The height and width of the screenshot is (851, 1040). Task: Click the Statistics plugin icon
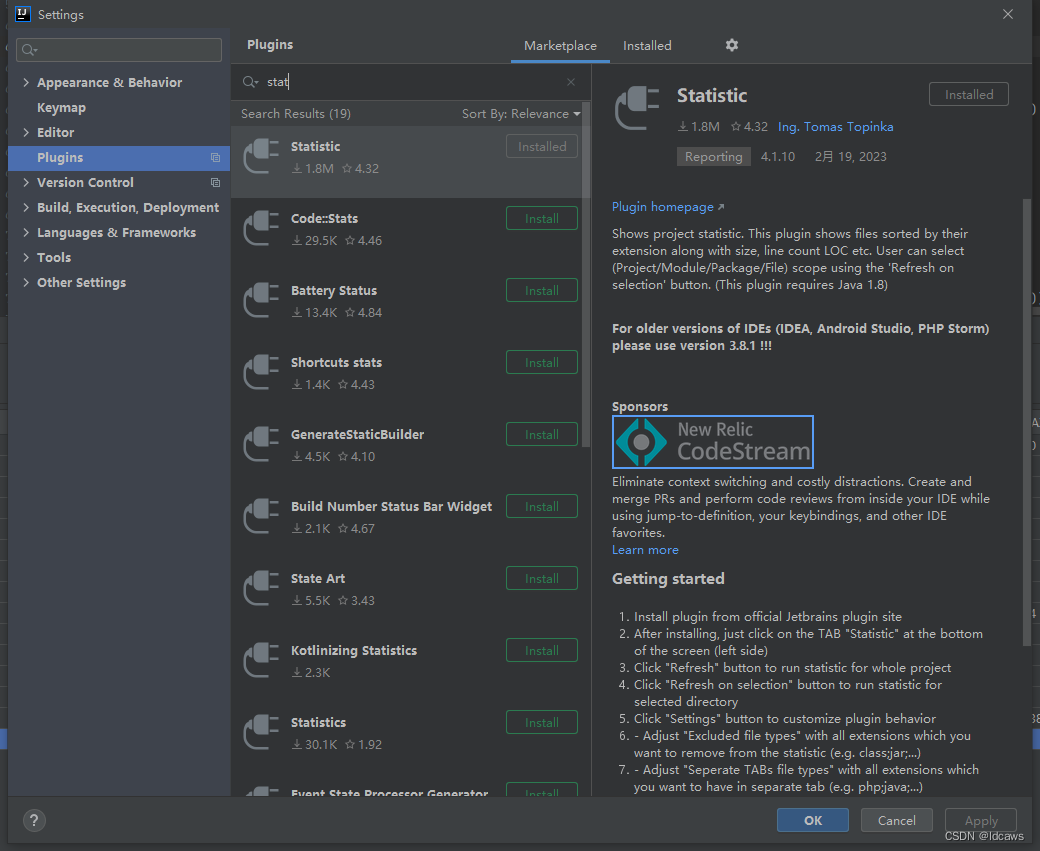tap(261, 732)
